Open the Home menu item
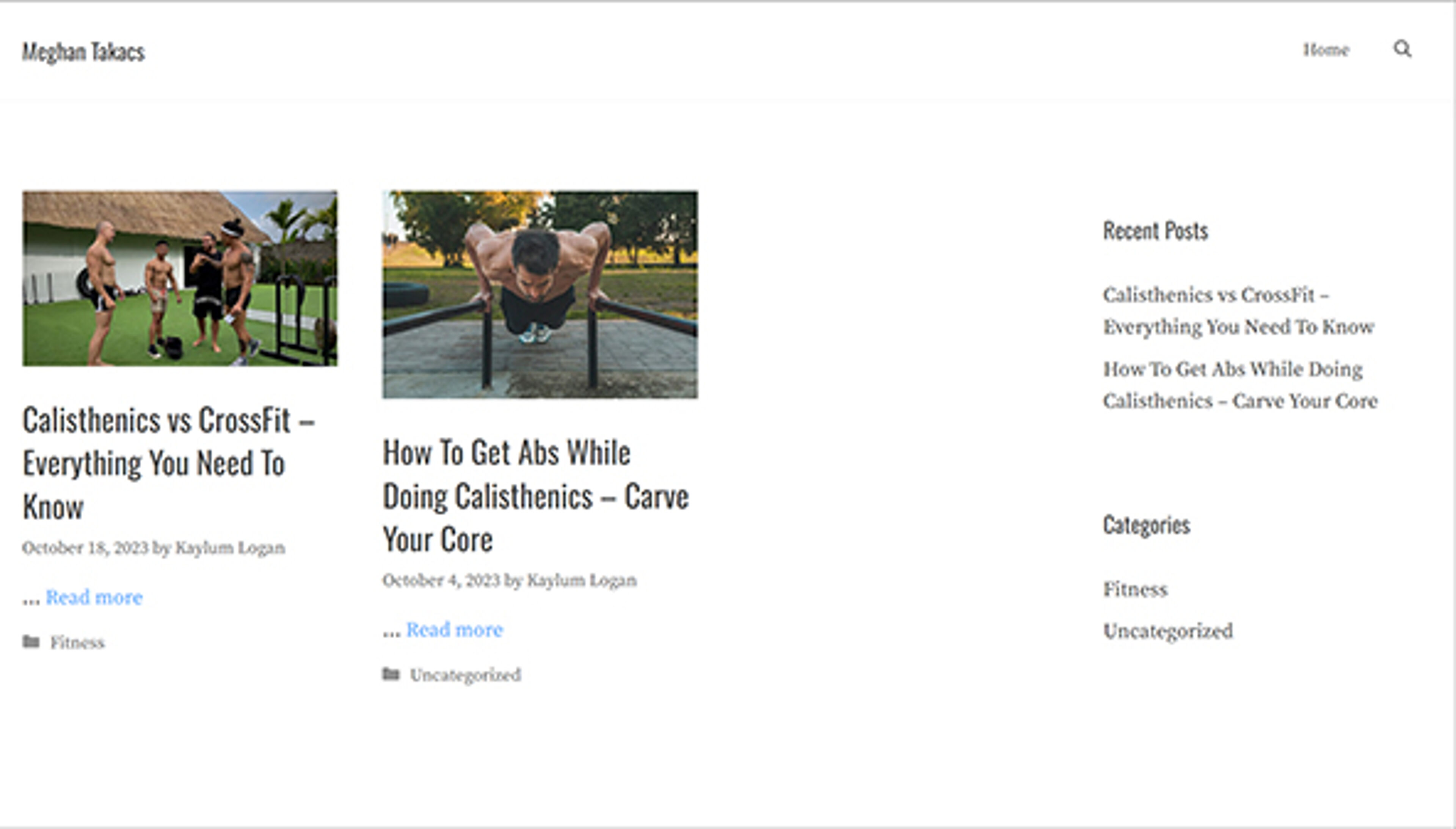The height and width of the screenshot is (829, 1456). [1326, 50]
